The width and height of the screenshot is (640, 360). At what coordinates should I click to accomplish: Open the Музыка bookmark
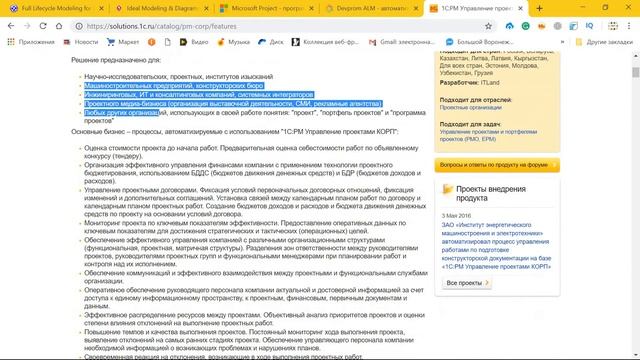coord(233,42)
